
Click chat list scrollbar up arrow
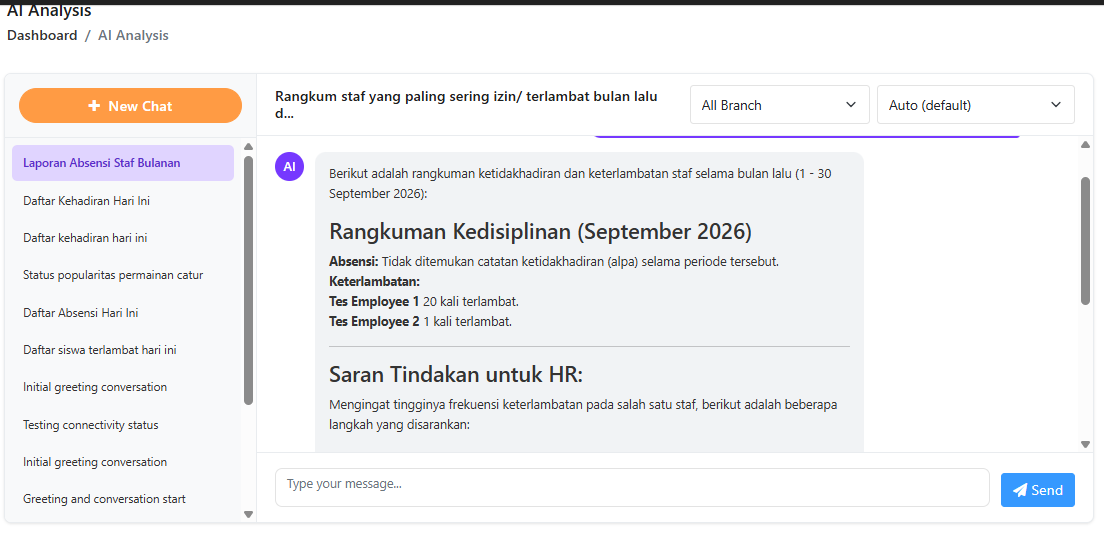click(x=248, y=146)
